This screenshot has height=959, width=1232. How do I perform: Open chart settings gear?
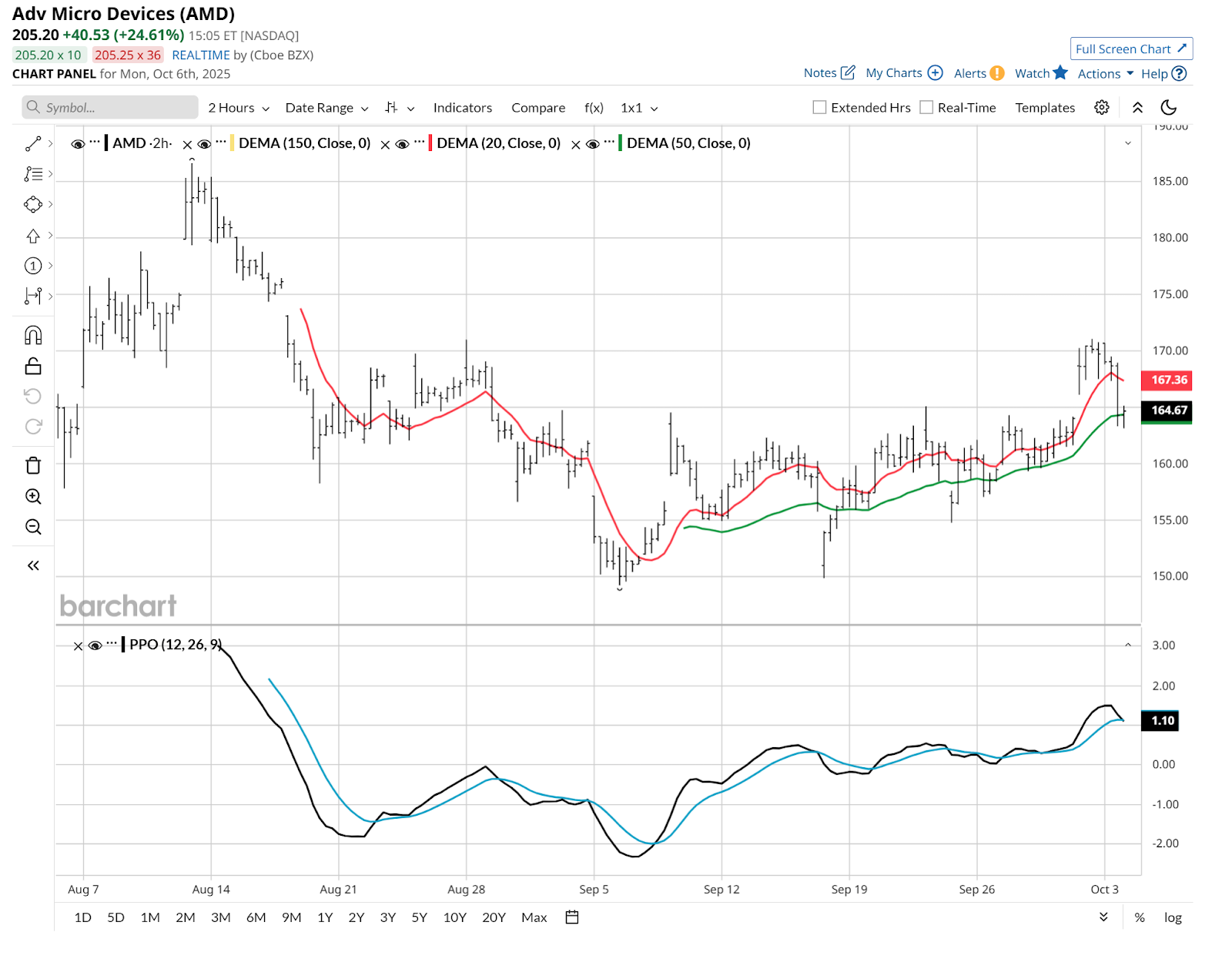coord(1102,107)
